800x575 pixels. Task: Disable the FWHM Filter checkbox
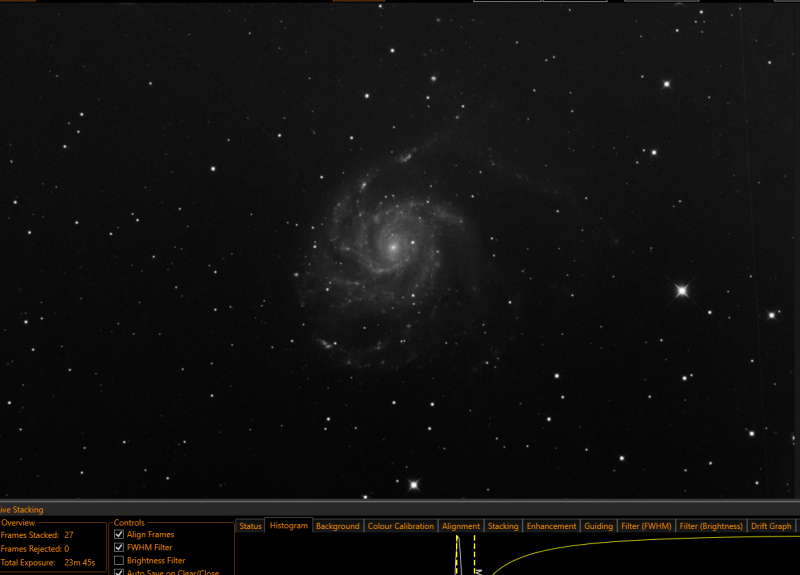[119, 547]
